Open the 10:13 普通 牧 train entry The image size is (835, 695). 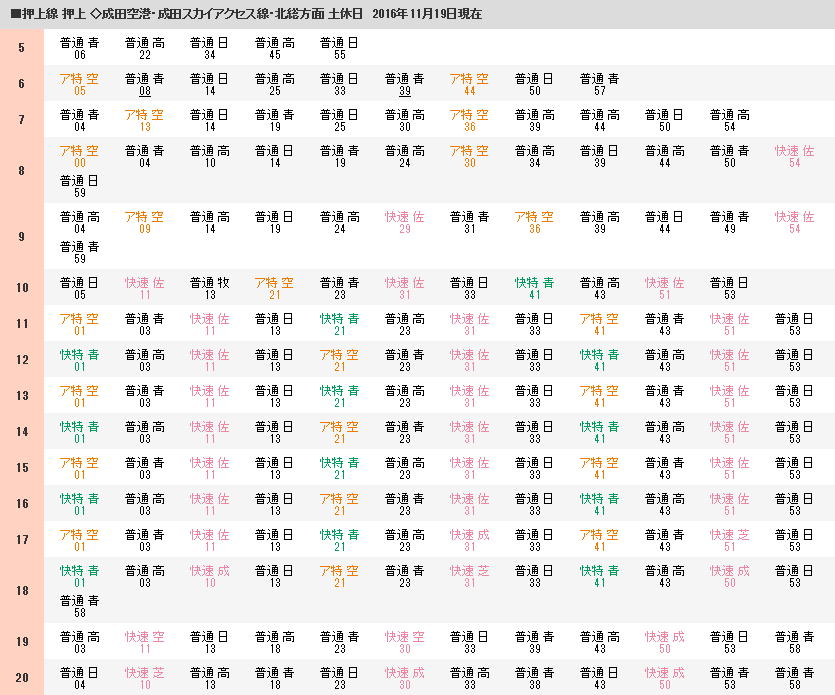pos(209,288)
